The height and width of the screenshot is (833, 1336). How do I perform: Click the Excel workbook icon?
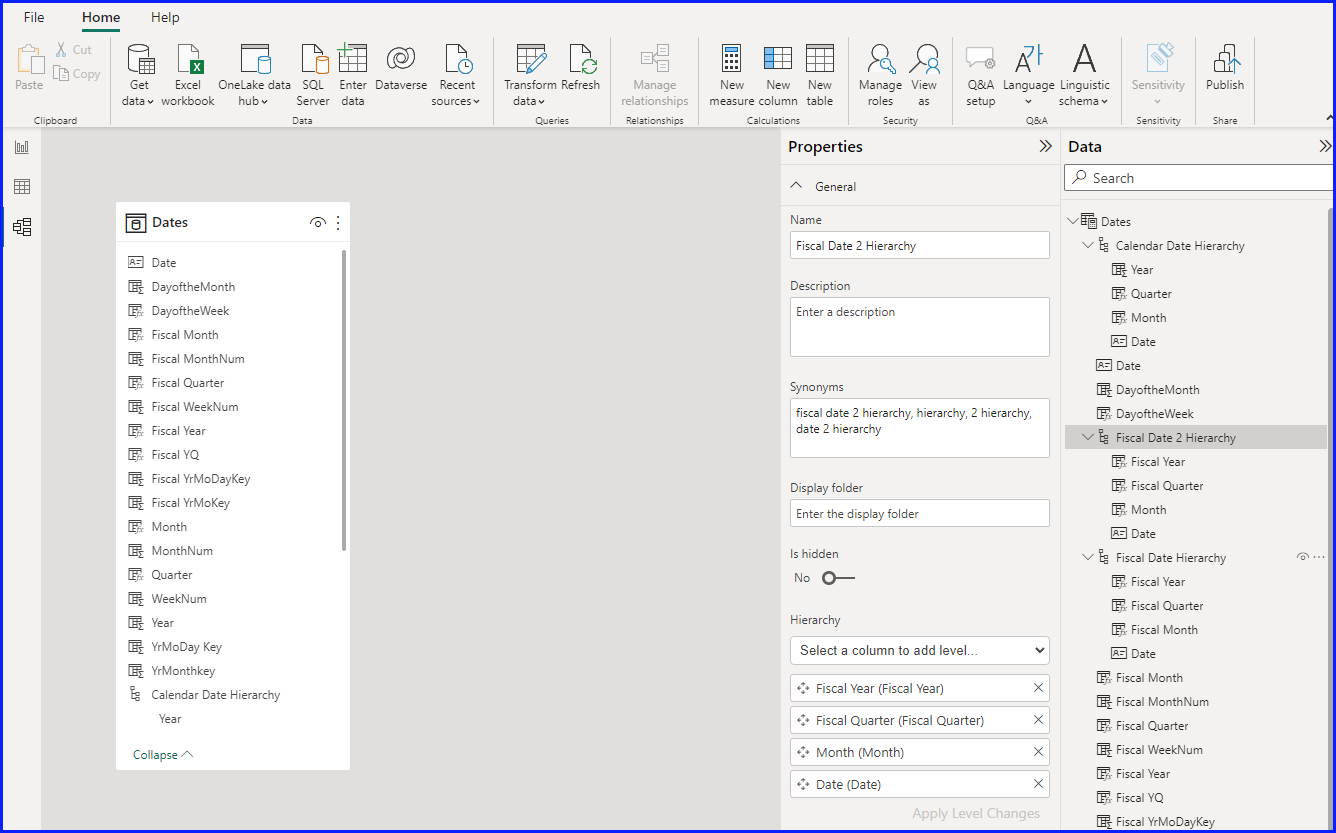click(188, 76)
